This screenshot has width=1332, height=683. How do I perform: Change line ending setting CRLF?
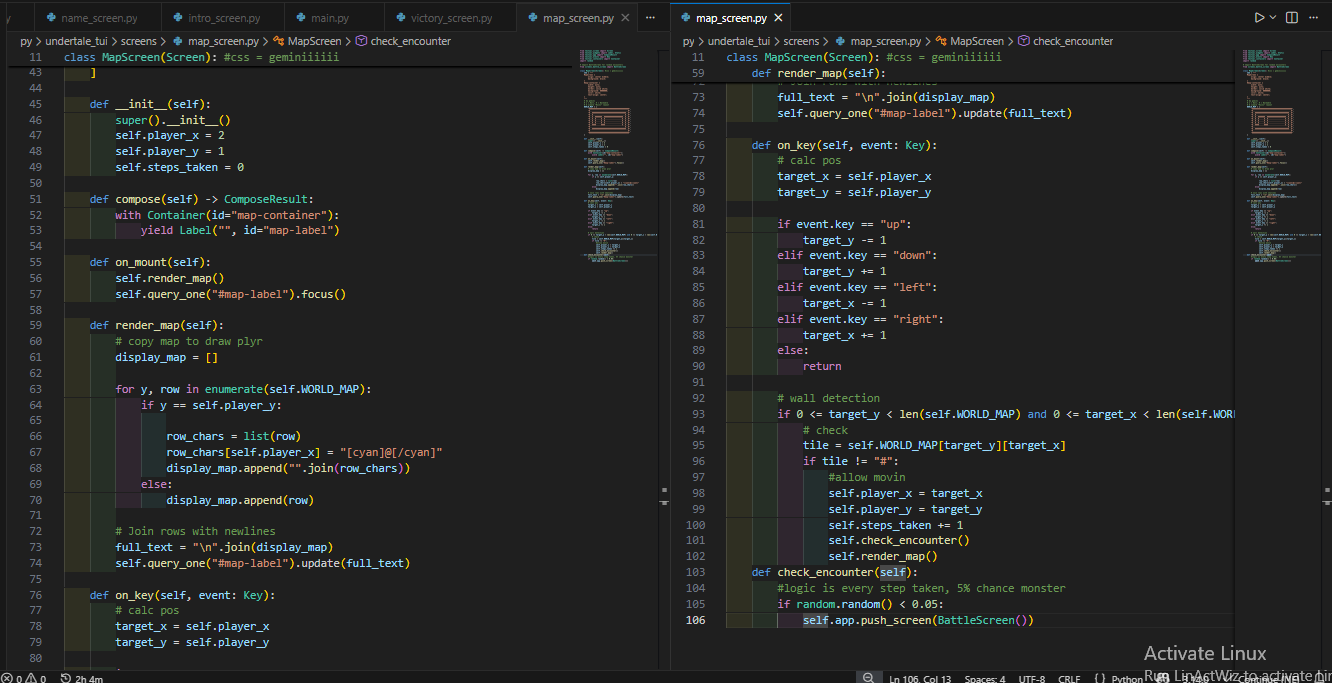click(x=1069, y=678)
